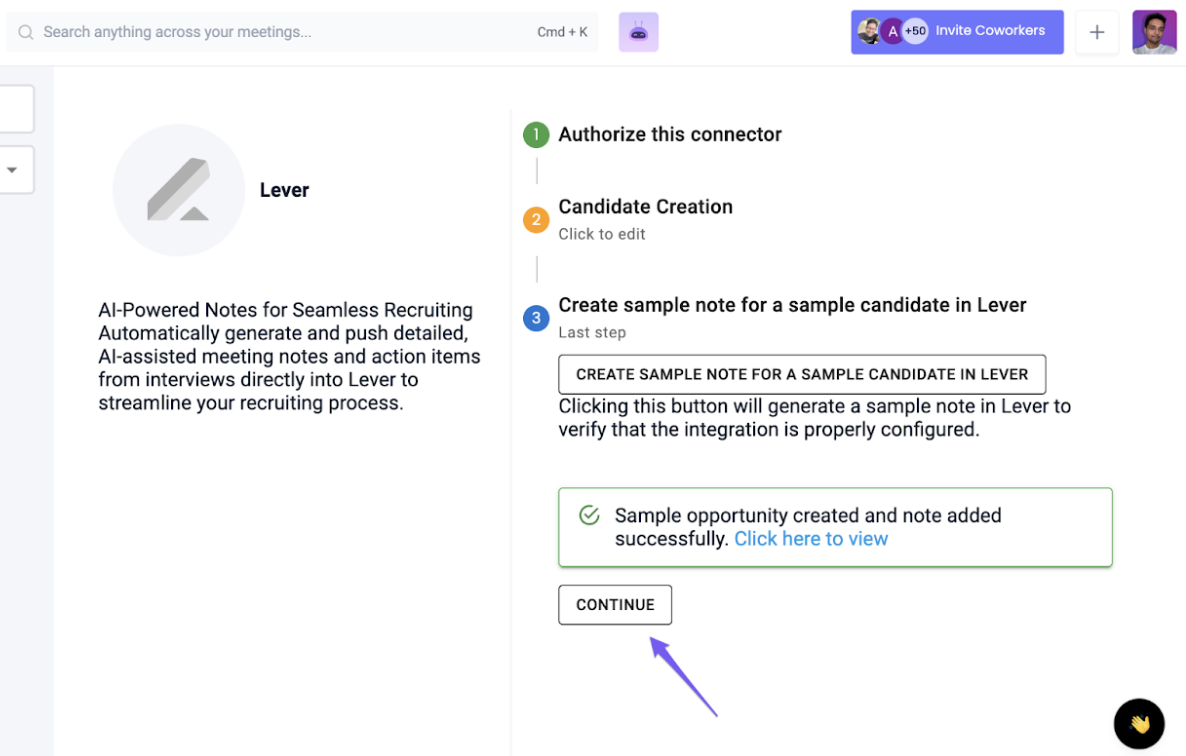Click the Lever logo icon

[179, 190]
